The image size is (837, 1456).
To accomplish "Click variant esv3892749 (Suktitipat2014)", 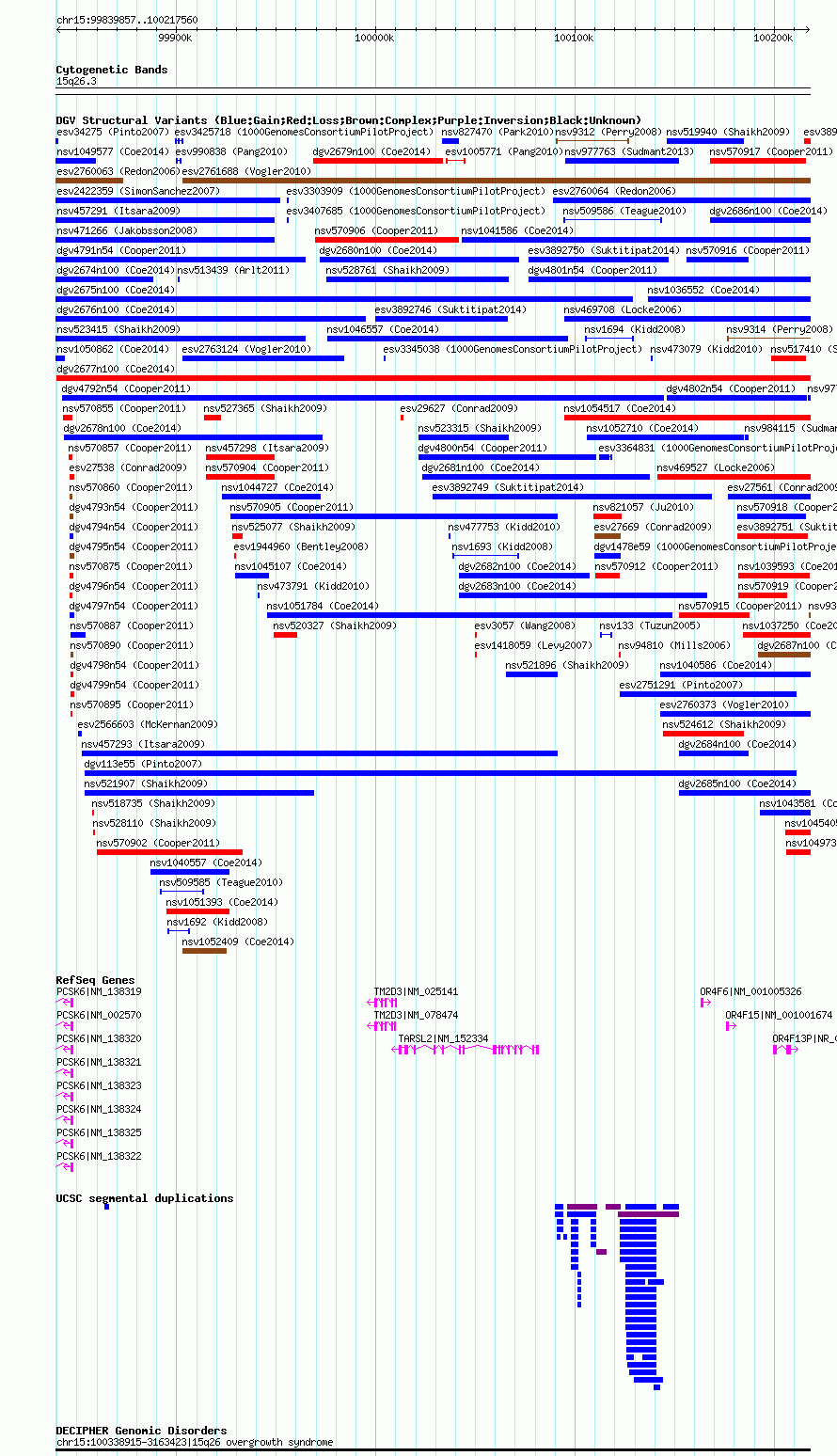I will (x=508, y=487).
